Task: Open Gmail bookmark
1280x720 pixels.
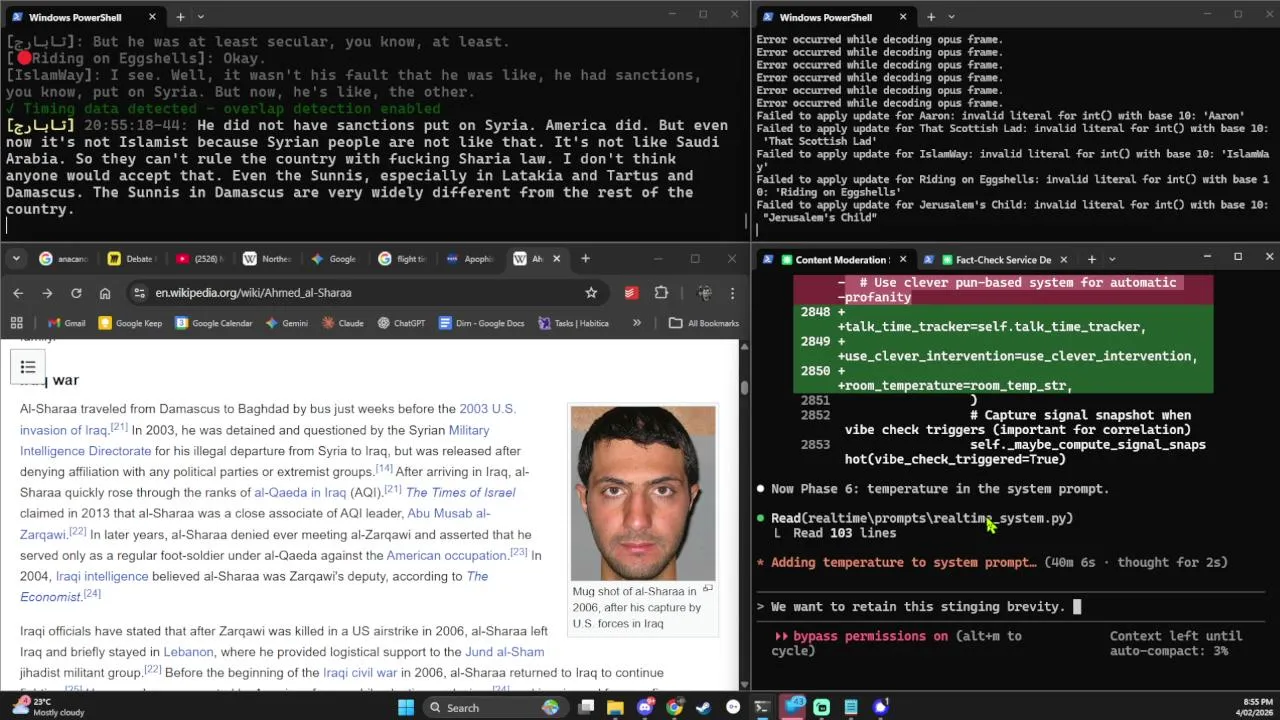Action: point(66,323)
